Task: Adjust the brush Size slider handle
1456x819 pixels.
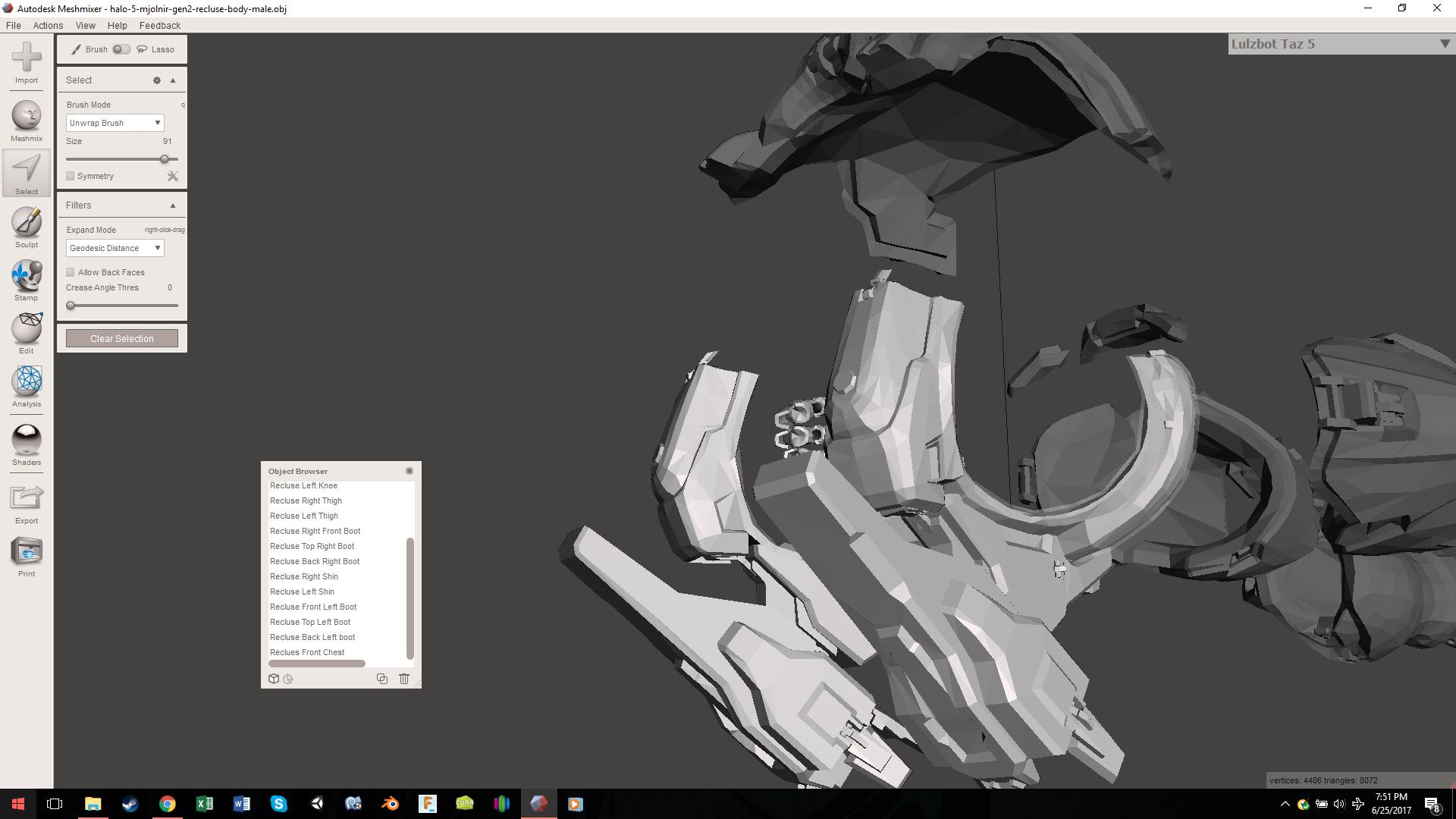Action: click(165, 159)
